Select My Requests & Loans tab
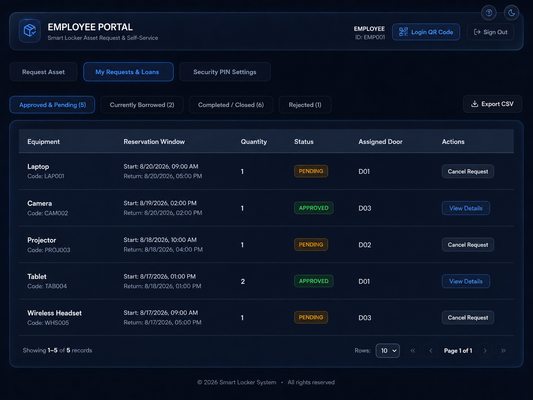The height and width of the screenshot is (400, 533). (x=128, y=72)
